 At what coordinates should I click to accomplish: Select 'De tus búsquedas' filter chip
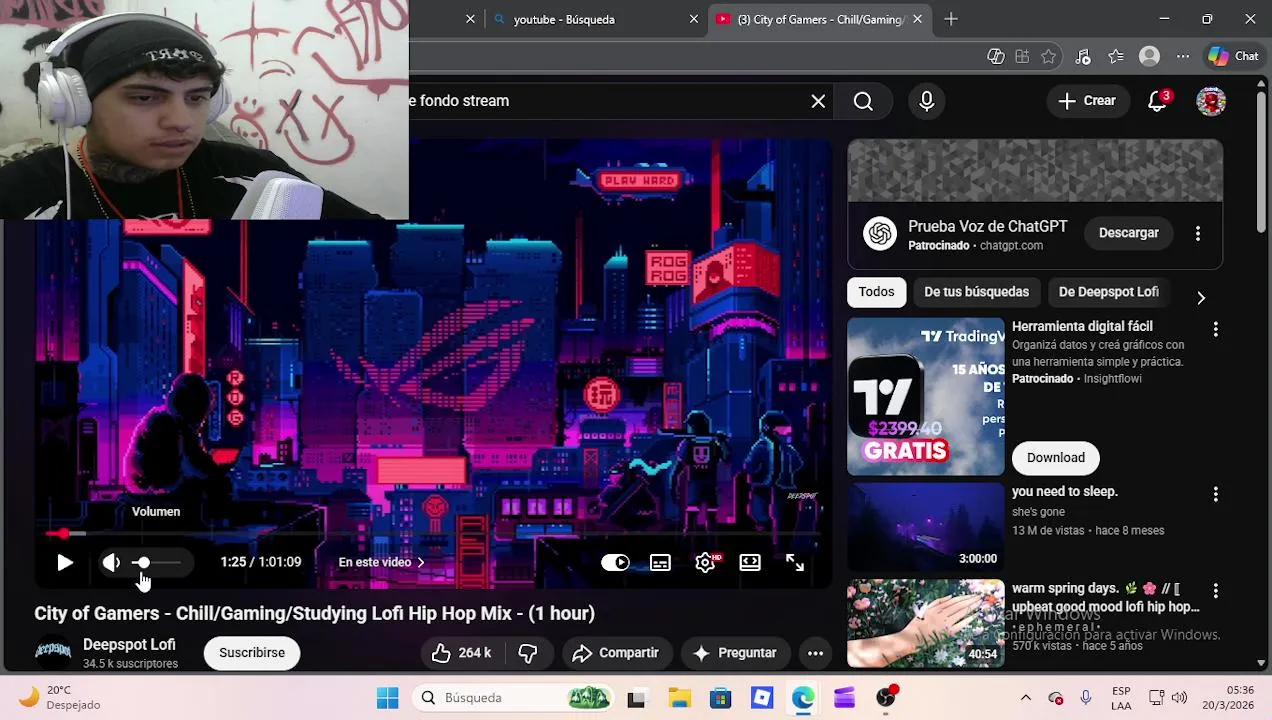pyautogui.click(x=976, y=292)
